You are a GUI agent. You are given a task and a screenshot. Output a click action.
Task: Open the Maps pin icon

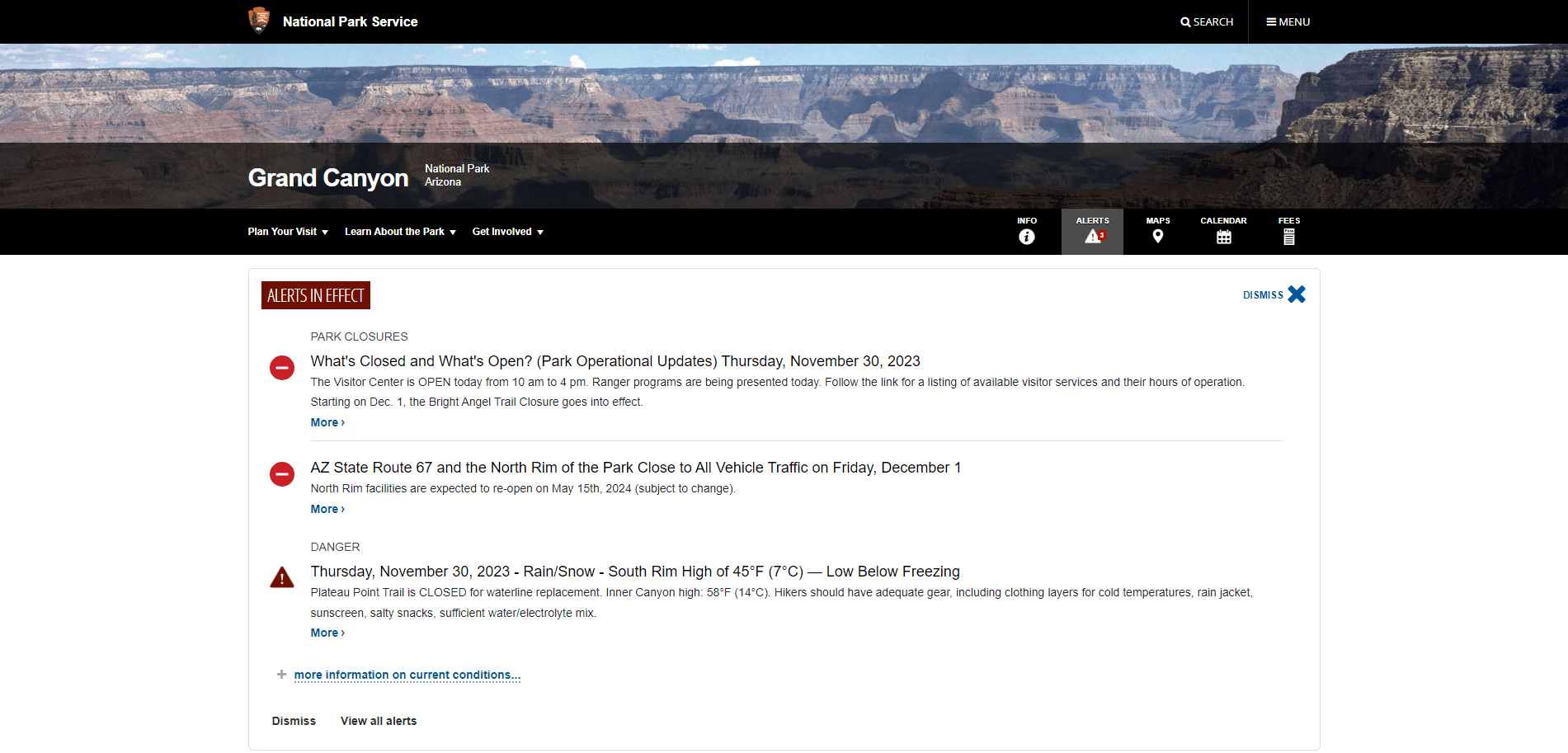click(1158, 237)
